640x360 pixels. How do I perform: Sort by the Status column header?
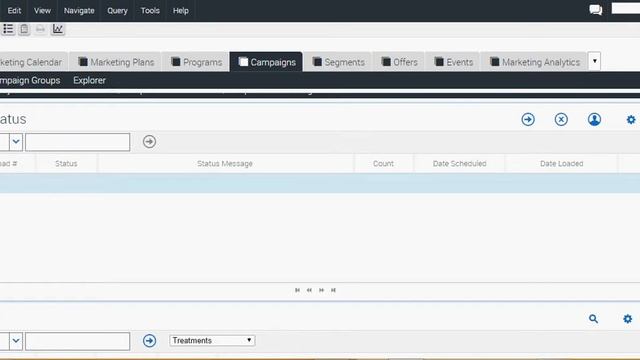pos(66,164)
